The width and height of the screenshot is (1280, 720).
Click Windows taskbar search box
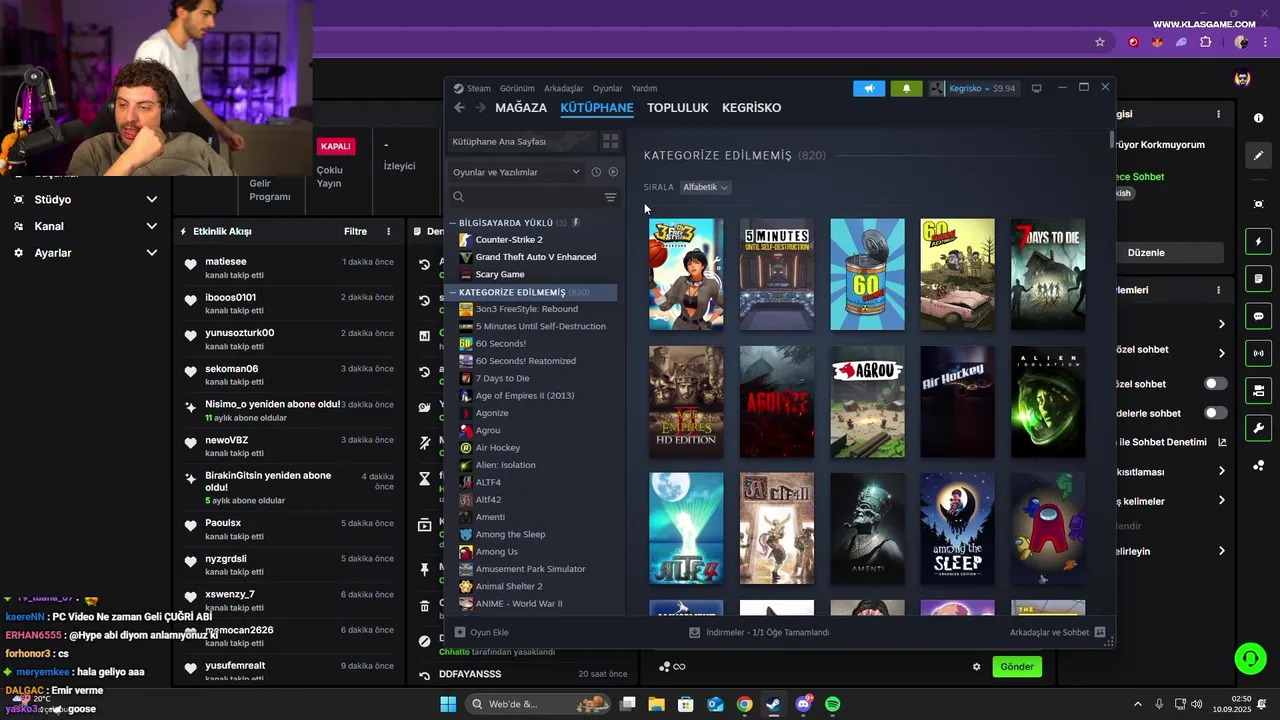pos(540,704)
